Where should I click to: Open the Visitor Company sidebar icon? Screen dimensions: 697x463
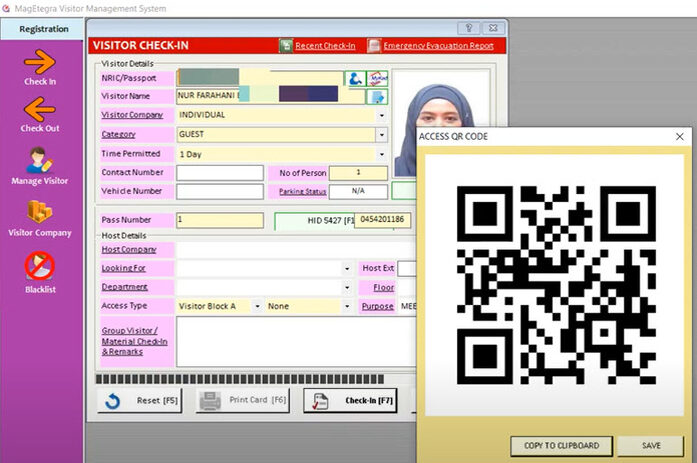coord(39,212)
